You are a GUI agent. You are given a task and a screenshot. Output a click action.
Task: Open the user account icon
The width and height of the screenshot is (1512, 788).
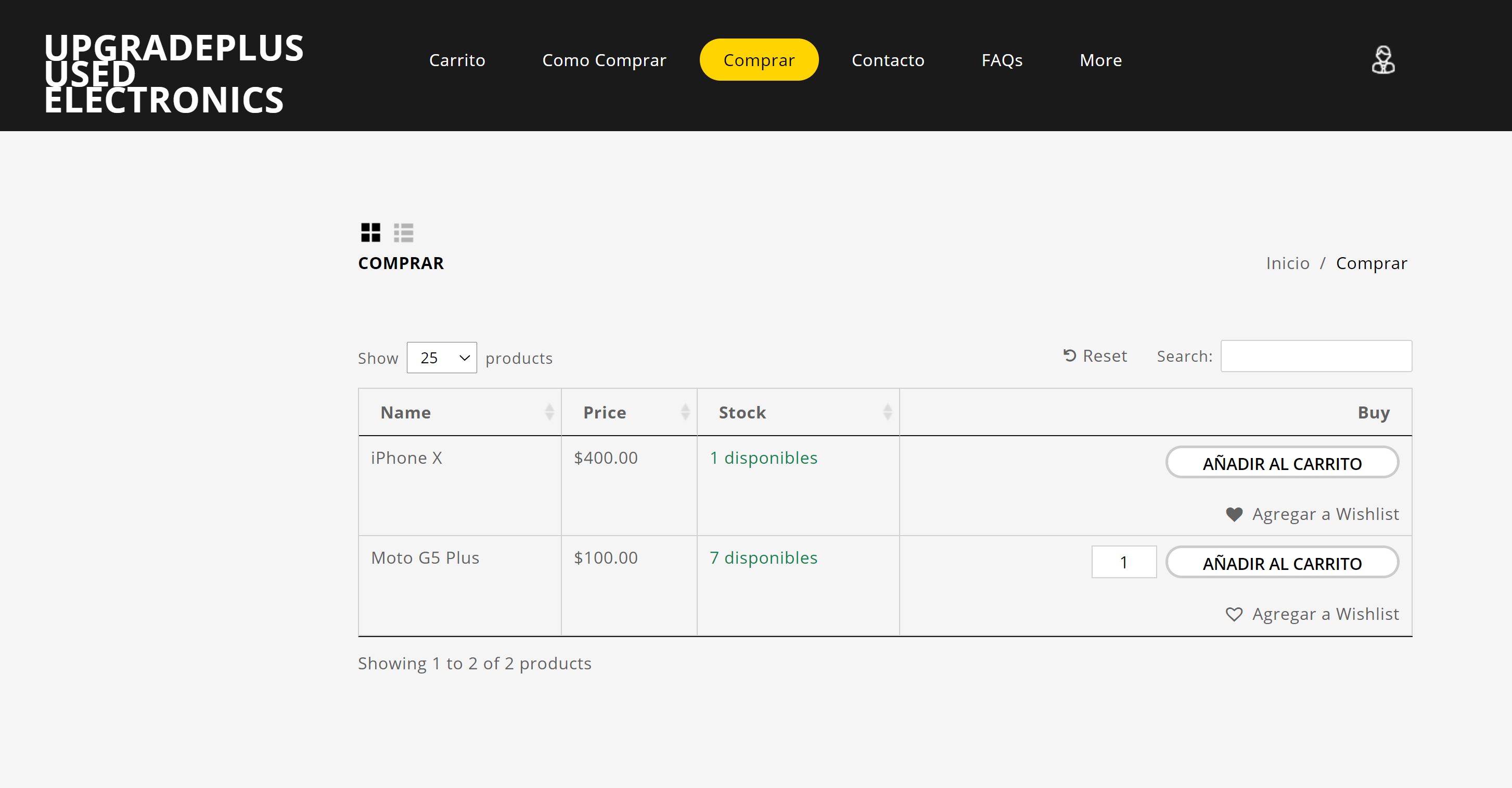coord(1383,60)
